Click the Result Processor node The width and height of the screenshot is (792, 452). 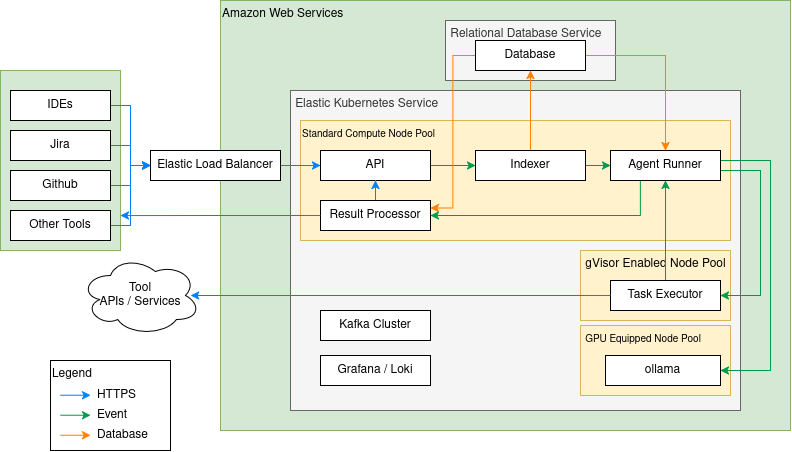375,215
